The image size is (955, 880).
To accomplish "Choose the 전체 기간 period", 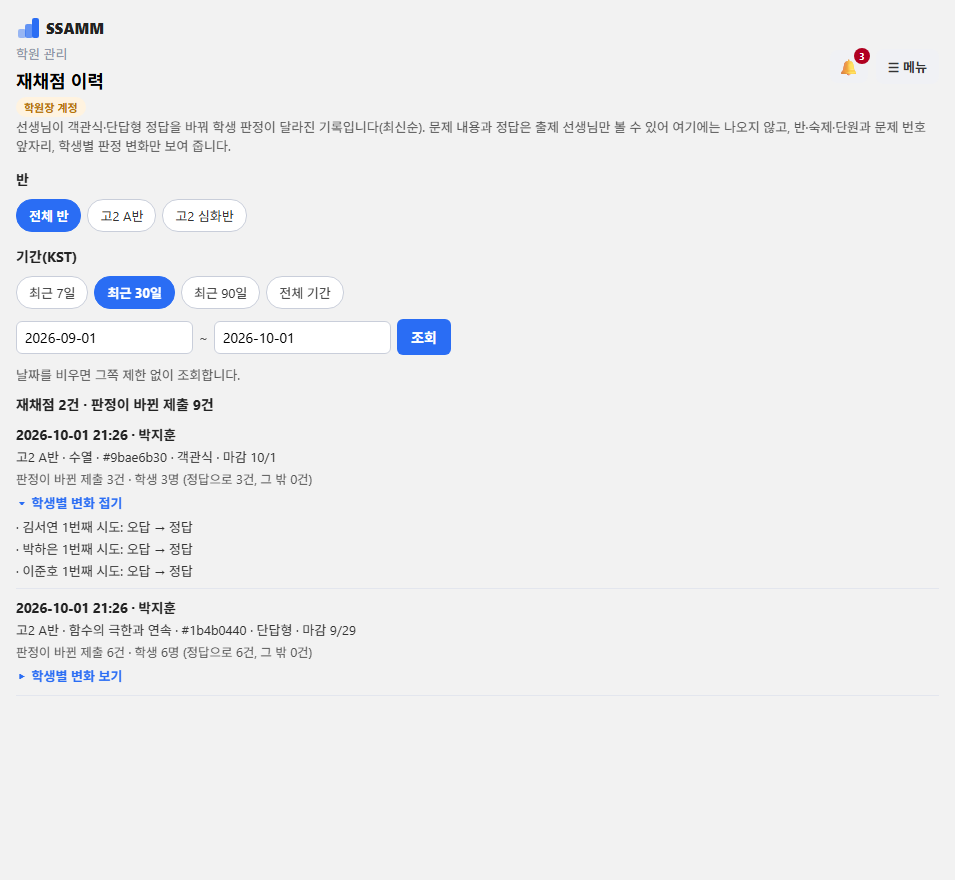I will coord(305,293).
